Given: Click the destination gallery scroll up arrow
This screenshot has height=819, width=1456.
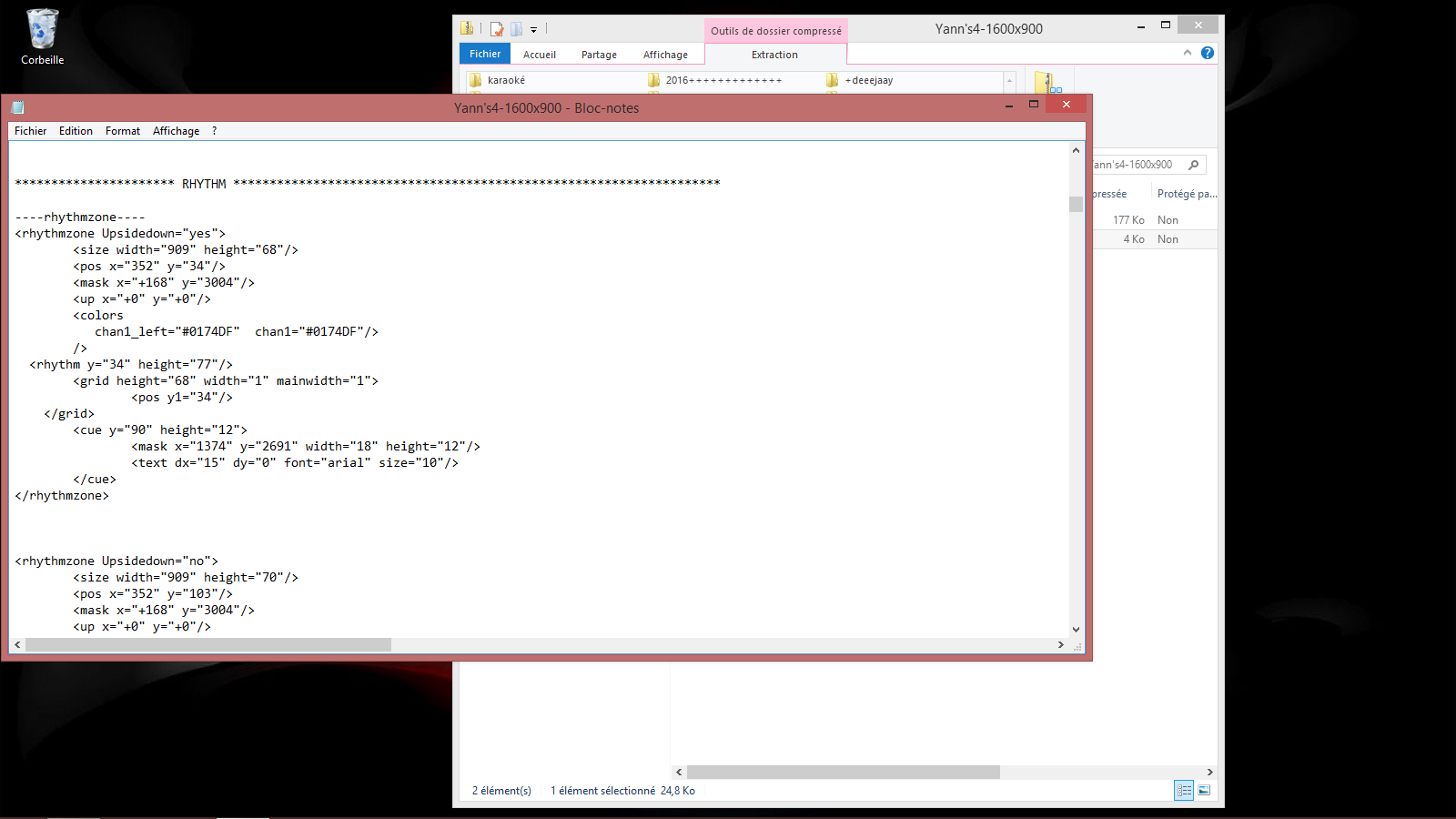Looking at the screenshot, I should coord(1009,81).
